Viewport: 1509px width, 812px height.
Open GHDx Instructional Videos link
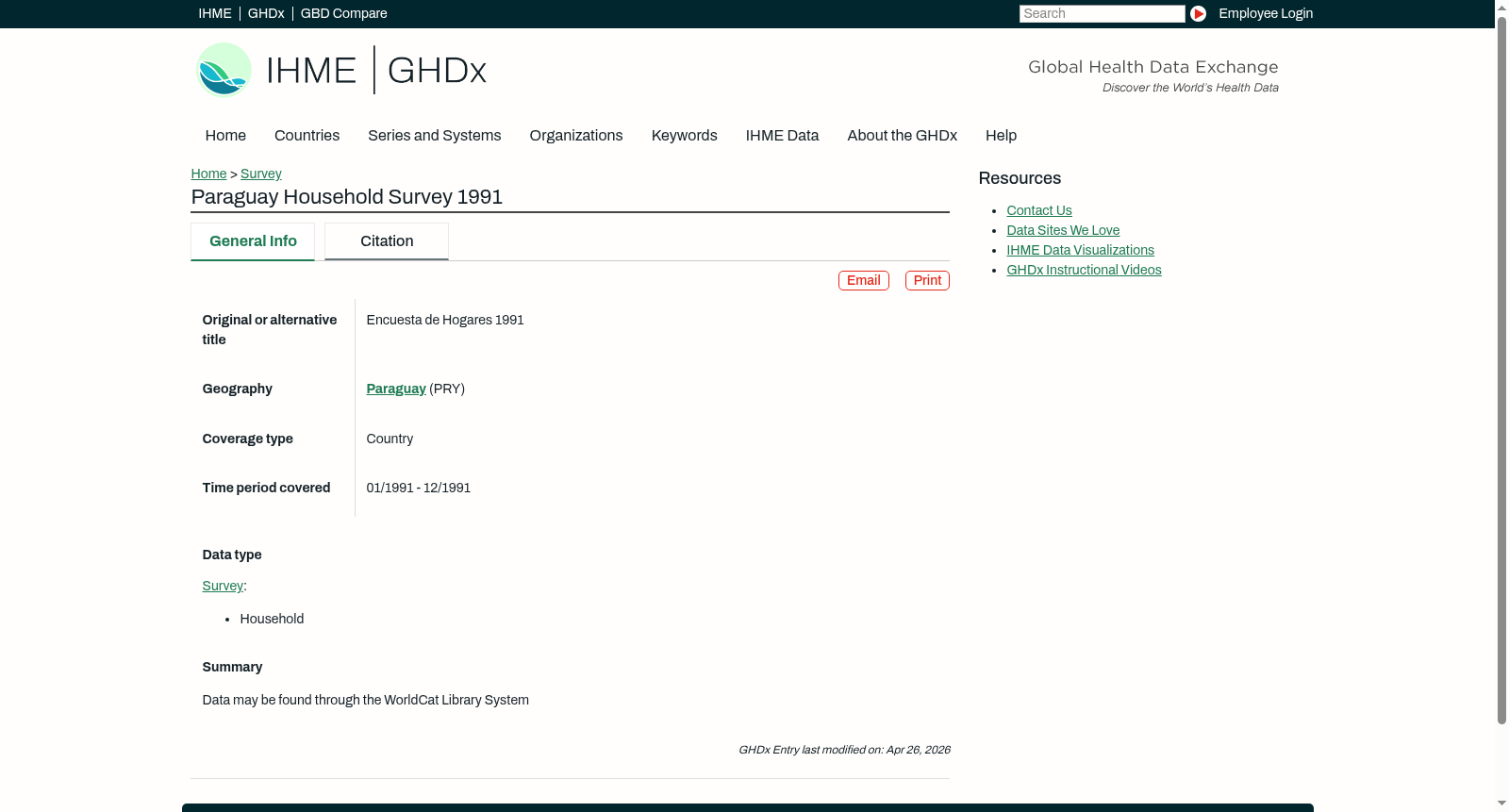tap(1085, 270)
